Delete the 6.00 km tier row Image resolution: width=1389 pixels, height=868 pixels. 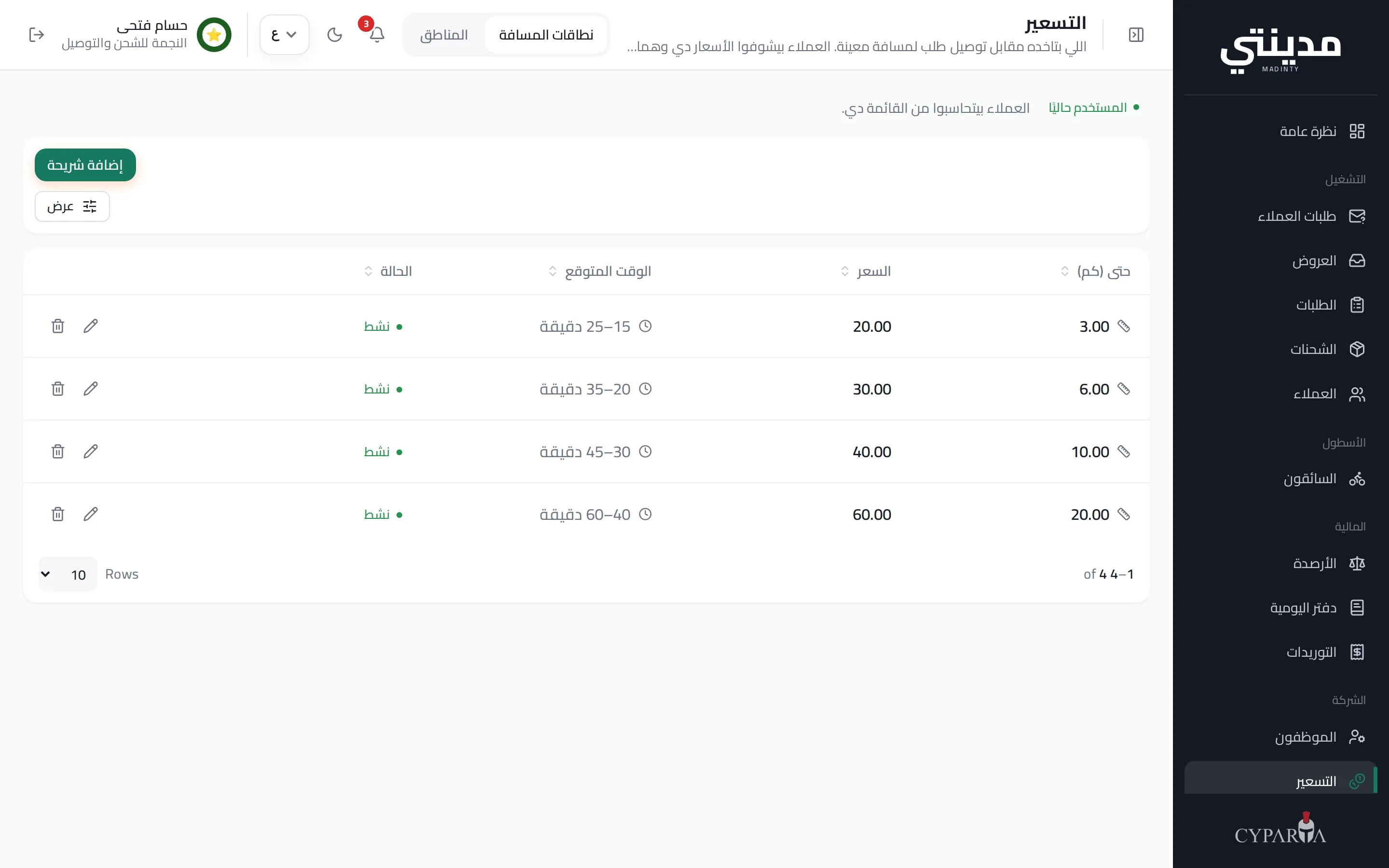58,389
